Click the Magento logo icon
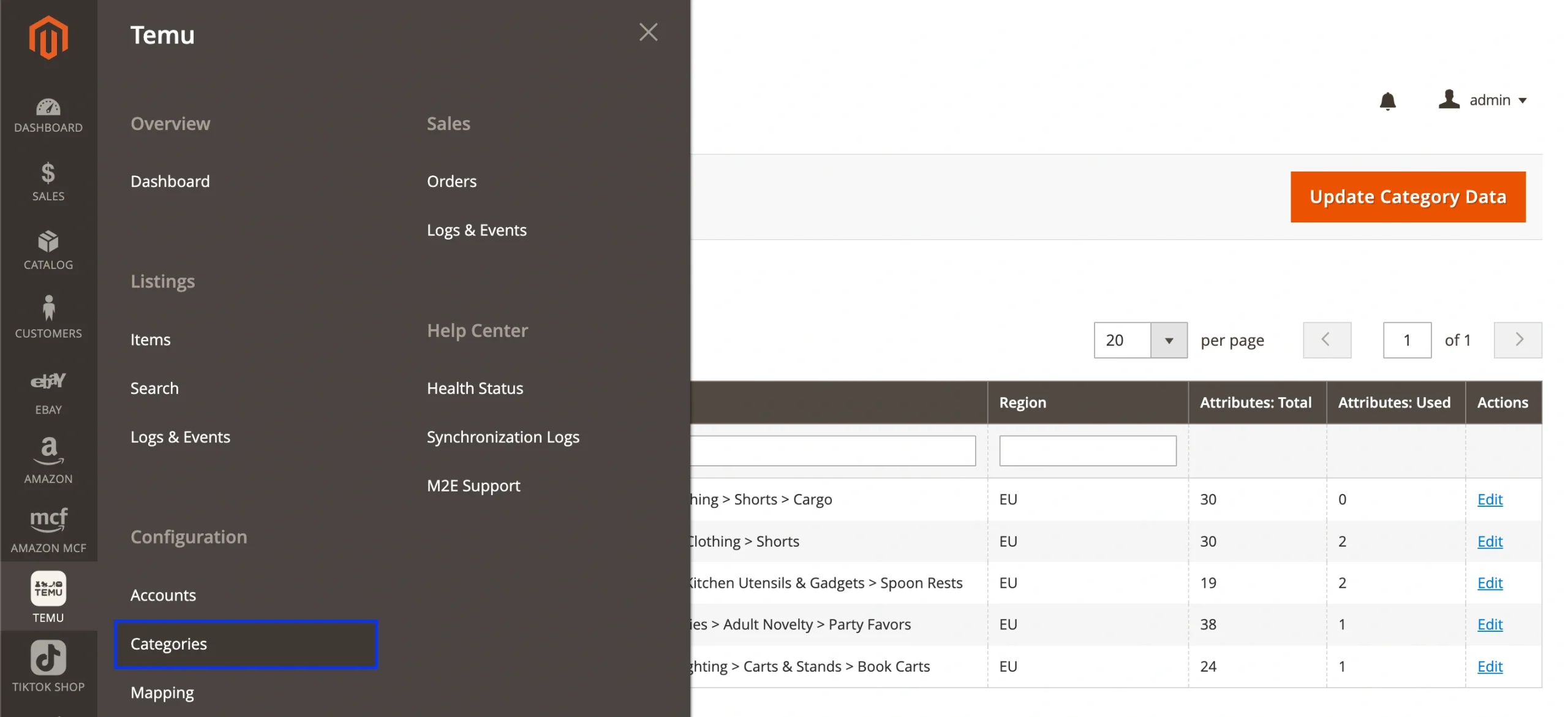The image size is (1568, 717). 48,38
